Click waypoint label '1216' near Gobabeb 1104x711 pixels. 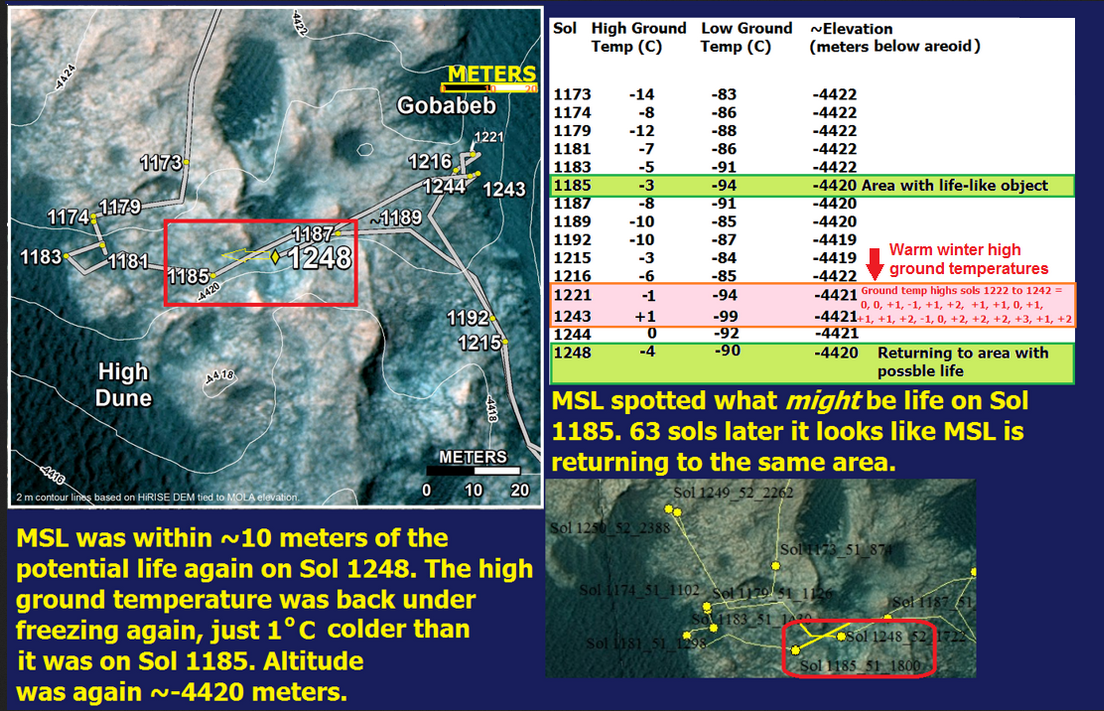pos(429,162)
